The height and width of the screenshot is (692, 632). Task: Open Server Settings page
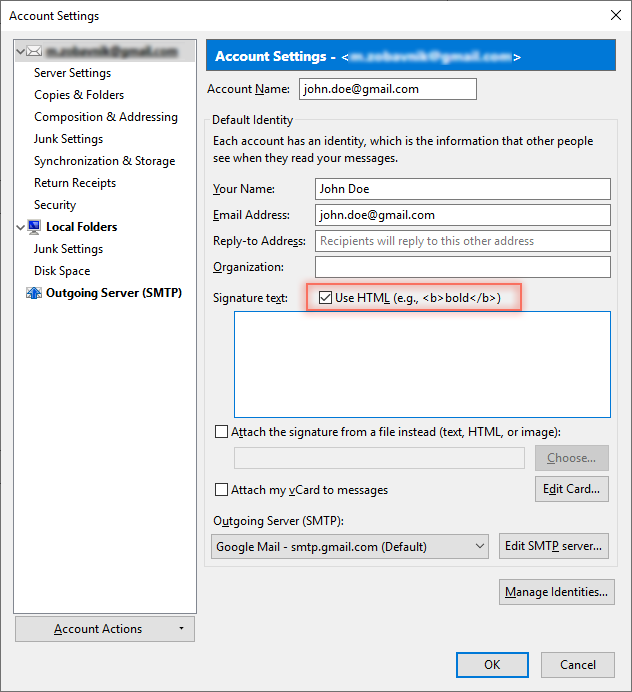click(x=72, y=73)
